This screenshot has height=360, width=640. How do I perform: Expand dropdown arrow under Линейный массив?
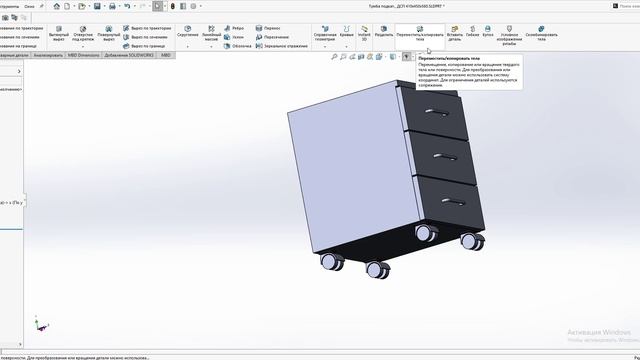click(211, 47)
